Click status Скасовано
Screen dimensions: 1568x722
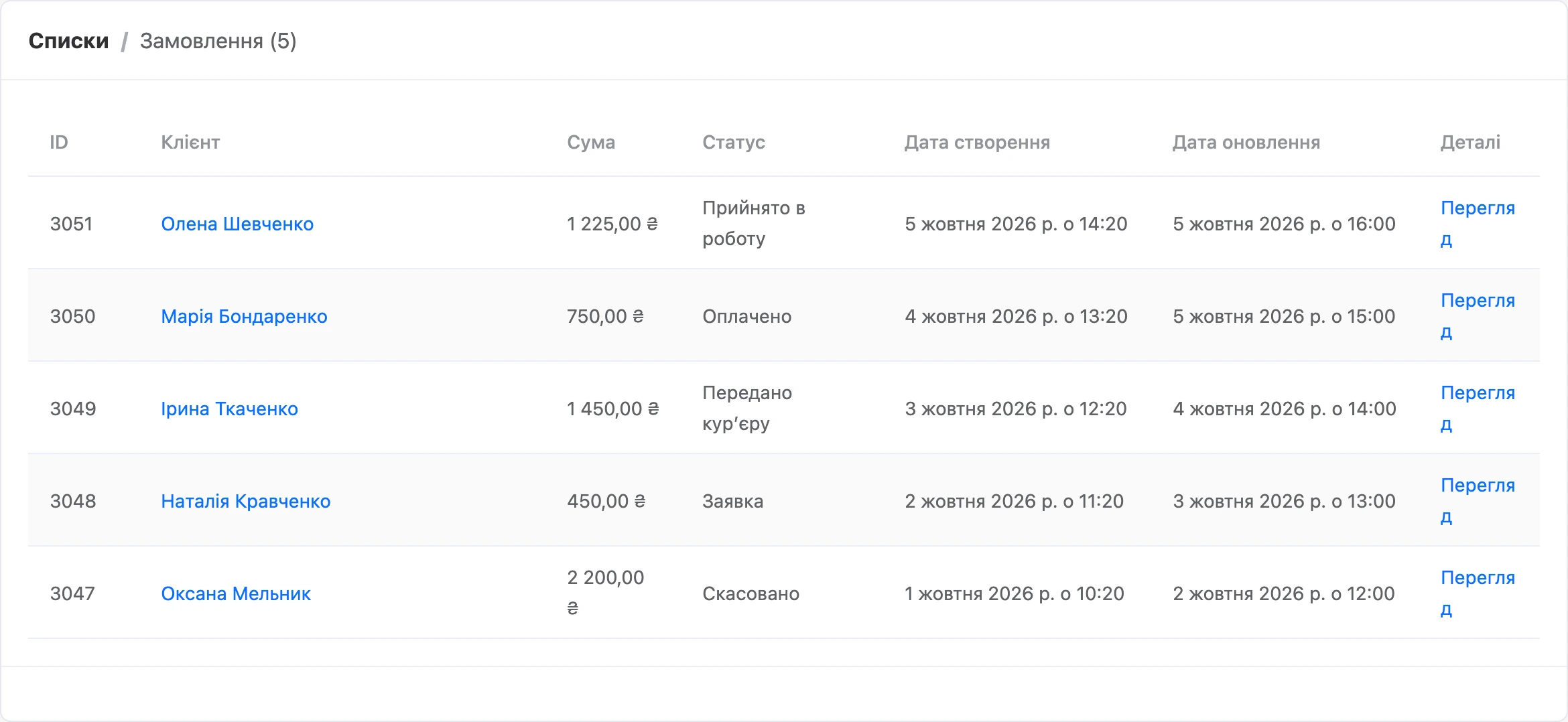[x=750, y=593]
